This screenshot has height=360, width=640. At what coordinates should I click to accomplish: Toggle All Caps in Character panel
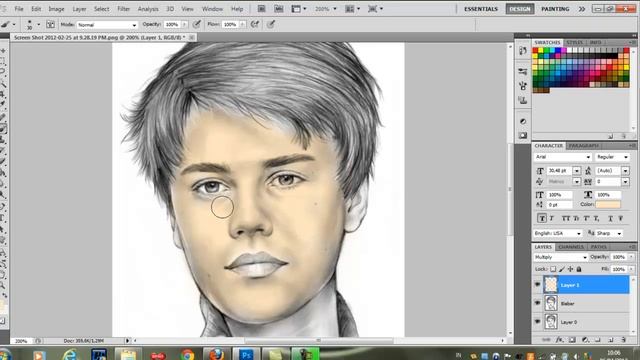click(x=566, y=218)
